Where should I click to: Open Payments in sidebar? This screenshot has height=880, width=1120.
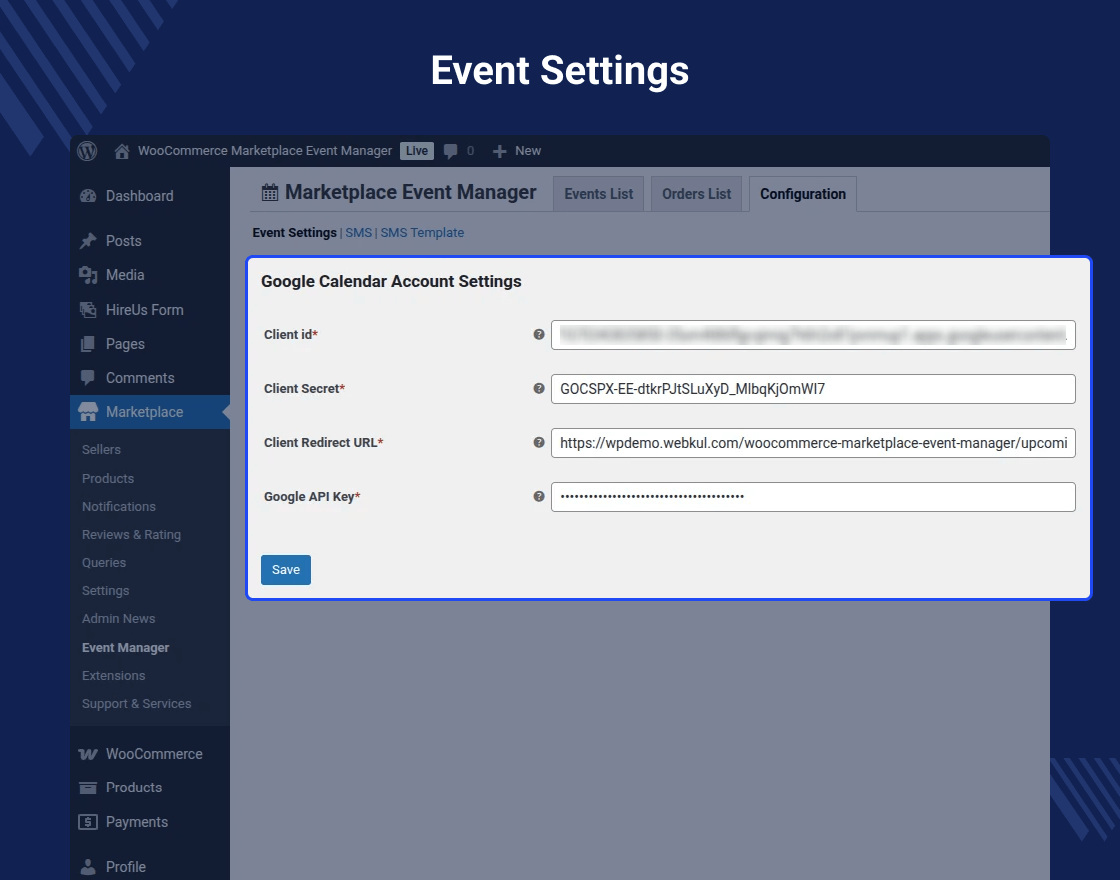137,822
